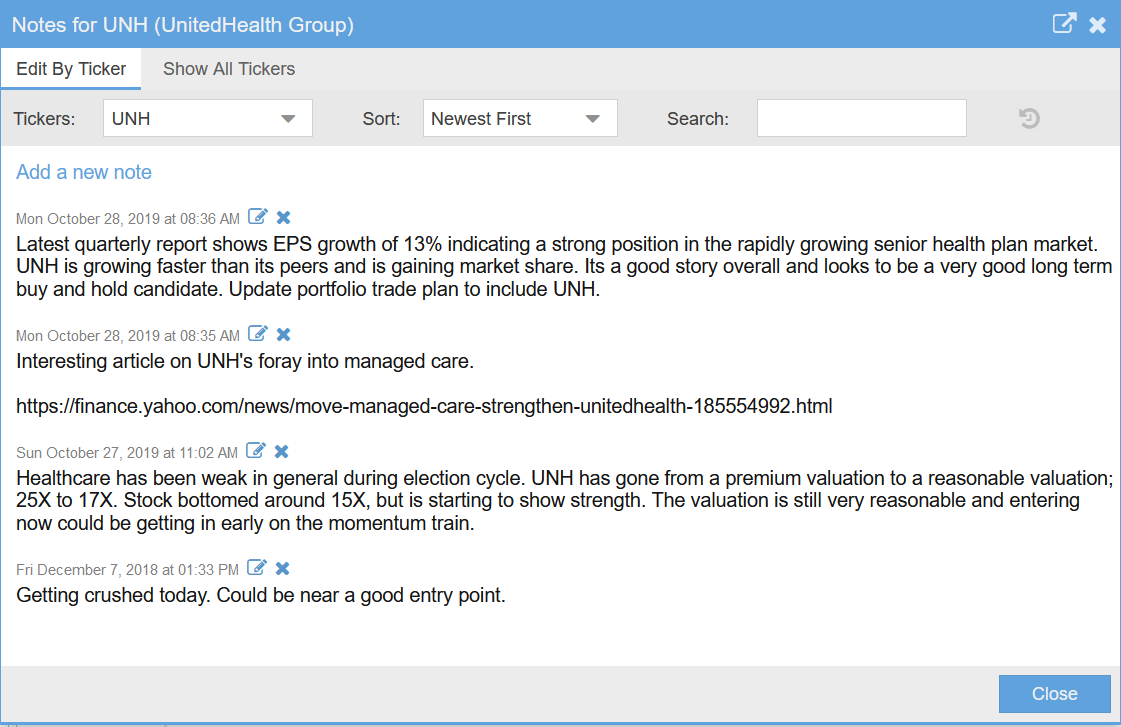Click the Close button
This screenshot has height=727, width=1121.
click(1055, 693)
